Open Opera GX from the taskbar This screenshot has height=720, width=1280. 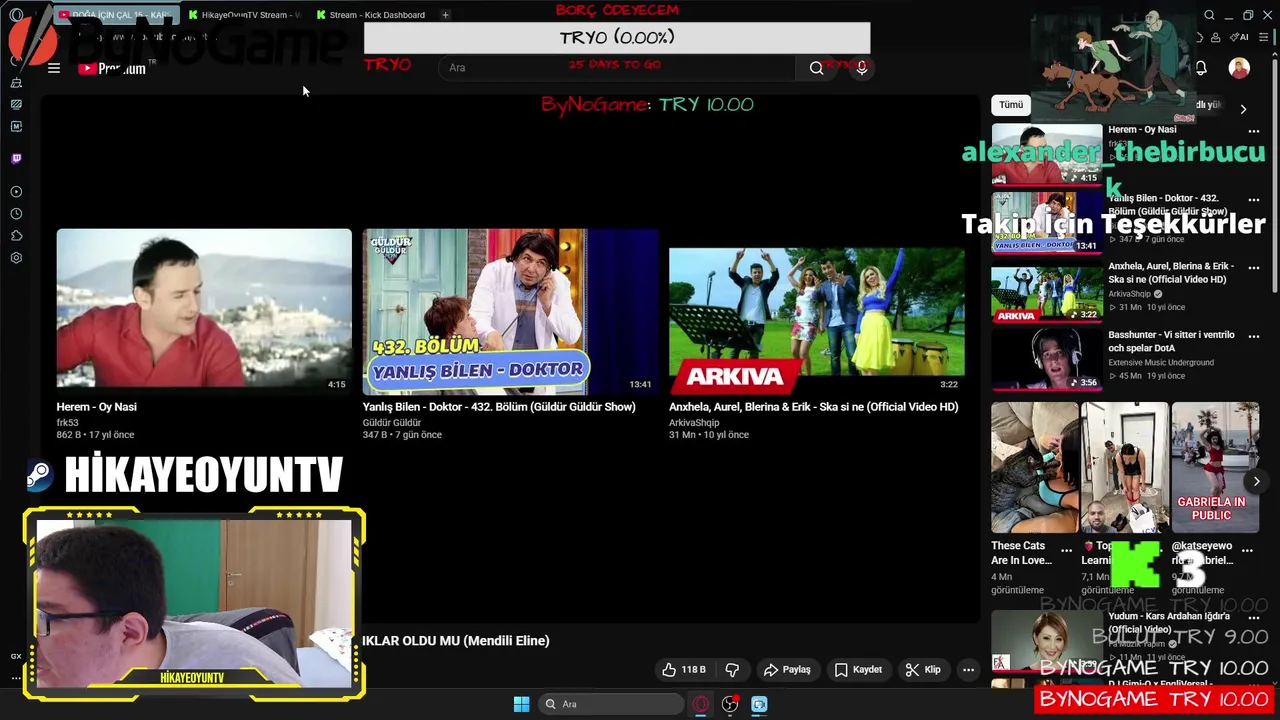point(700,704)
